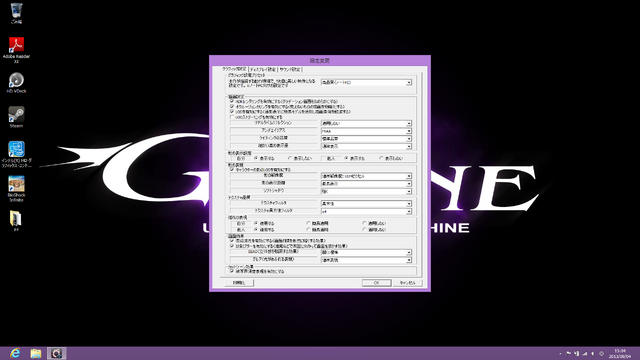Select 表示しない for others' (他人) shadow display
Viewport: 640px width, 360px height.
coord(391,158)
